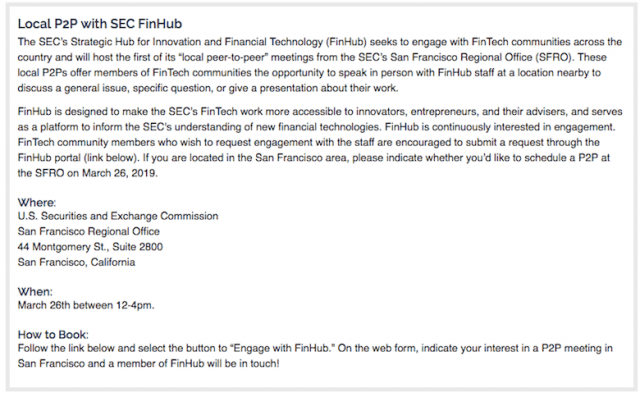
Task: Click the first paragraph starting 'The SEC's Strategic Hub'
Action: pyautogui.click(x=320, y=65)
